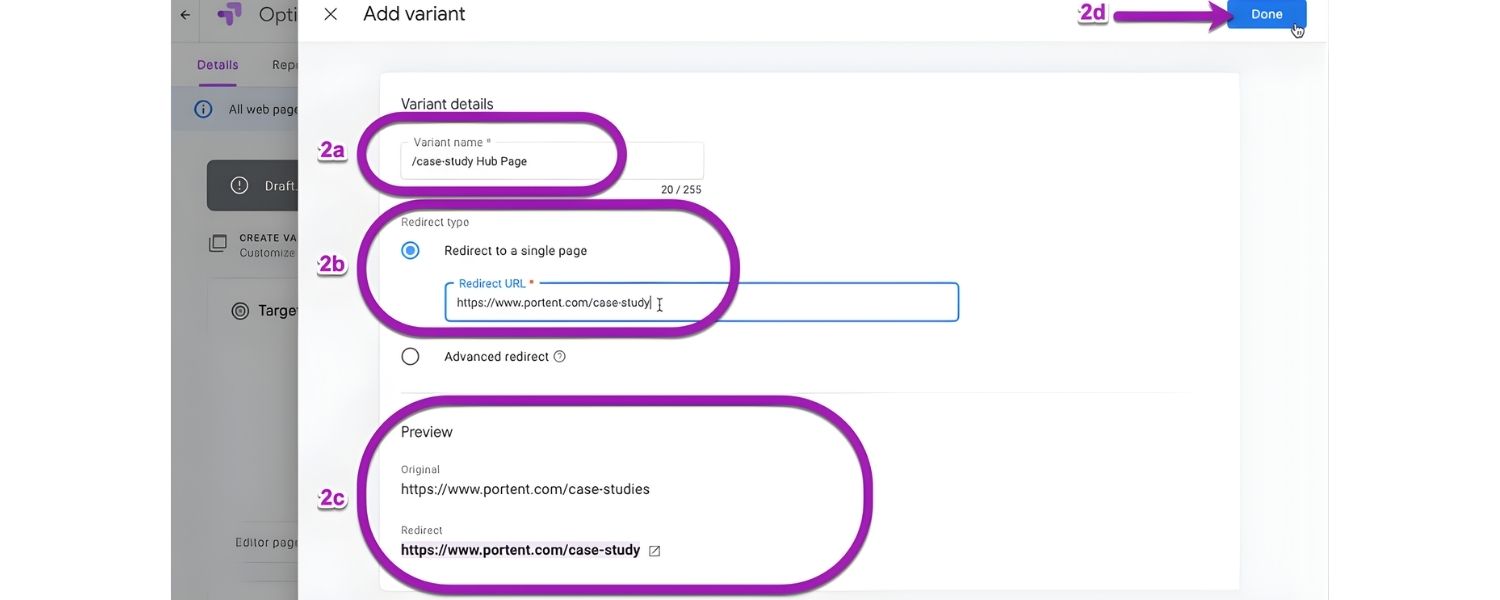This screenshot has height=600, width=1500.
Task: Open redirect preview in new tab icon
Action: [655, 550]
